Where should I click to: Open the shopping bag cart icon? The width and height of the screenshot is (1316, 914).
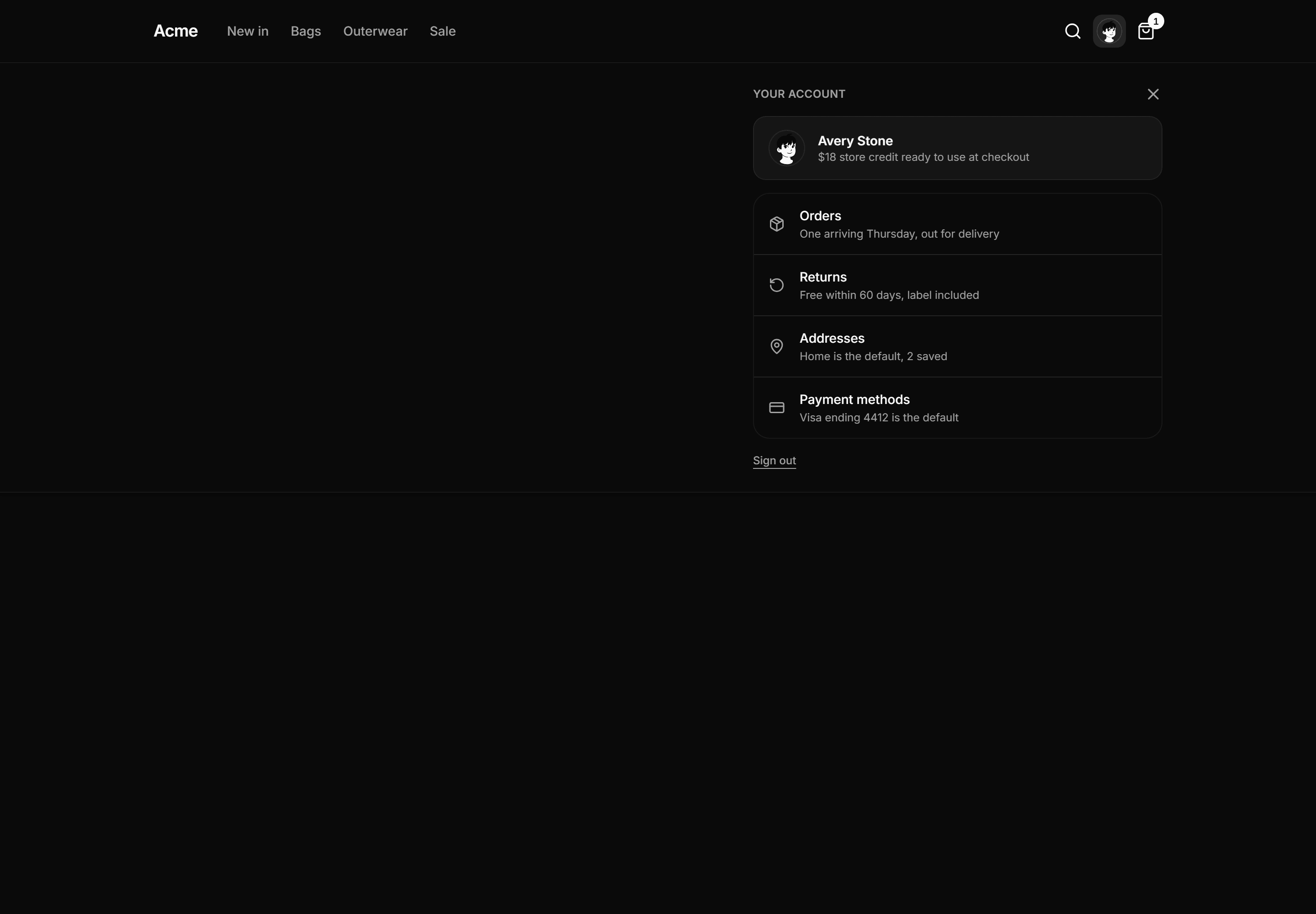click(1146, 32)
